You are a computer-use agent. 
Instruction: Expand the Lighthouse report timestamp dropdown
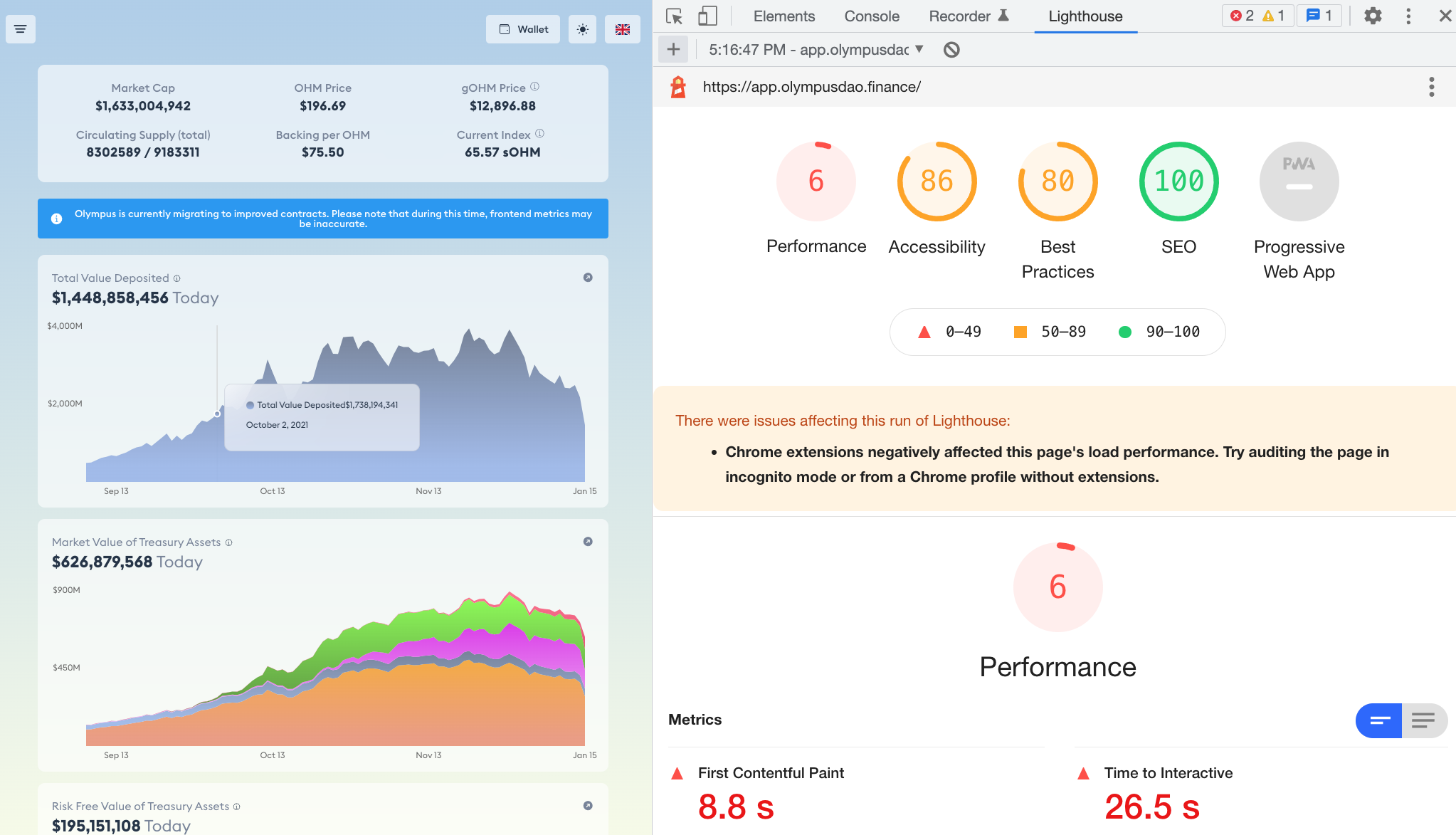tap(919, 49)
